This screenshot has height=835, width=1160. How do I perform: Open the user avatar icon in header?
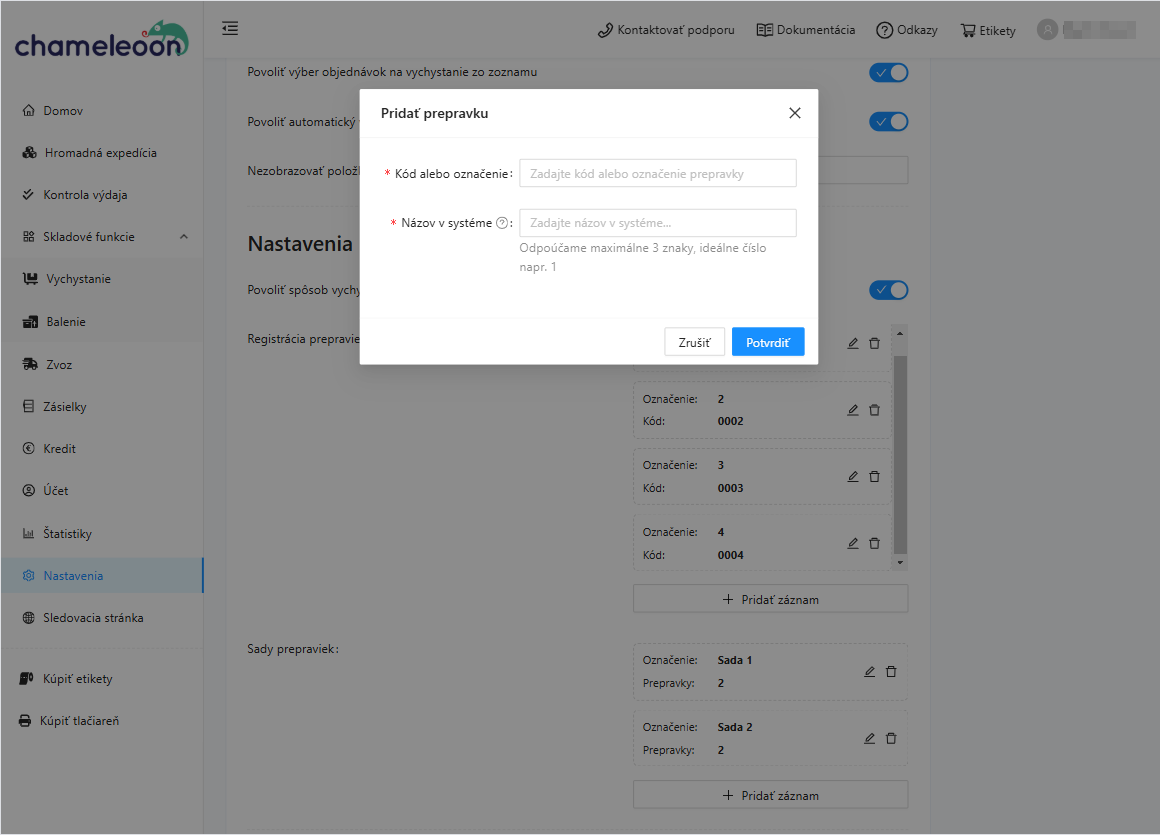pos(1047,30)
